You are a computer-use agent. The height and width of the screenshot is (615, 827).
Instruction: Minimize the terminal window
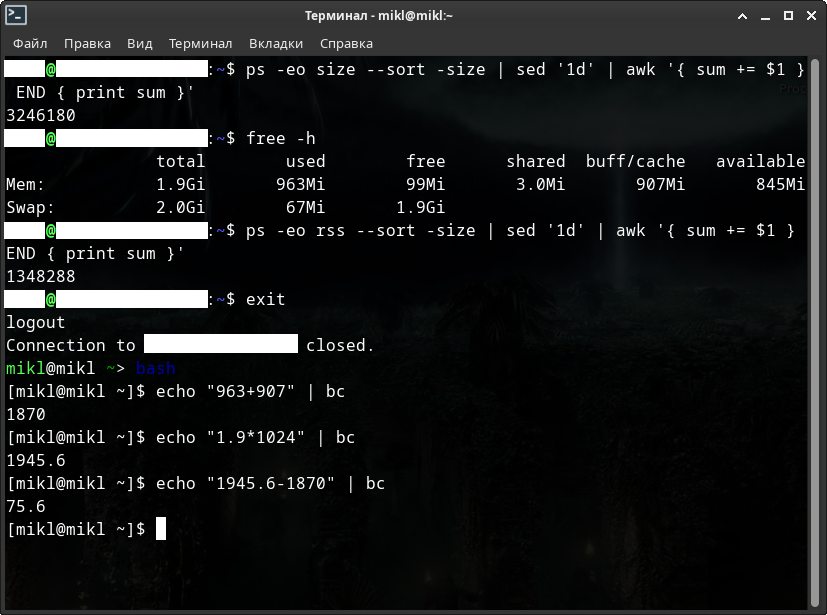click(765, 15)
